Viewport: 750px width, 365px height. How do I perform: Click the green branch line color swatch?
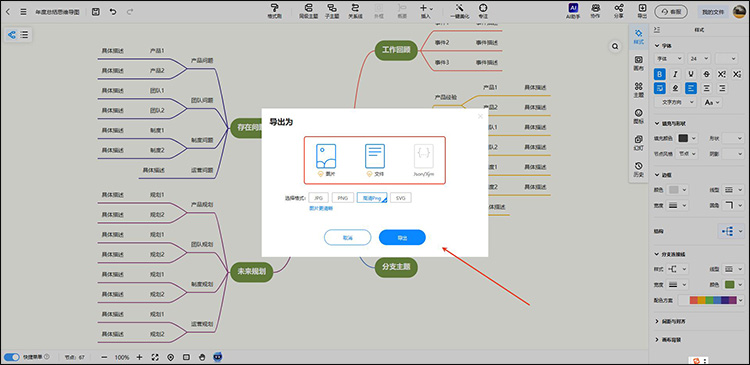coord(729,284)
